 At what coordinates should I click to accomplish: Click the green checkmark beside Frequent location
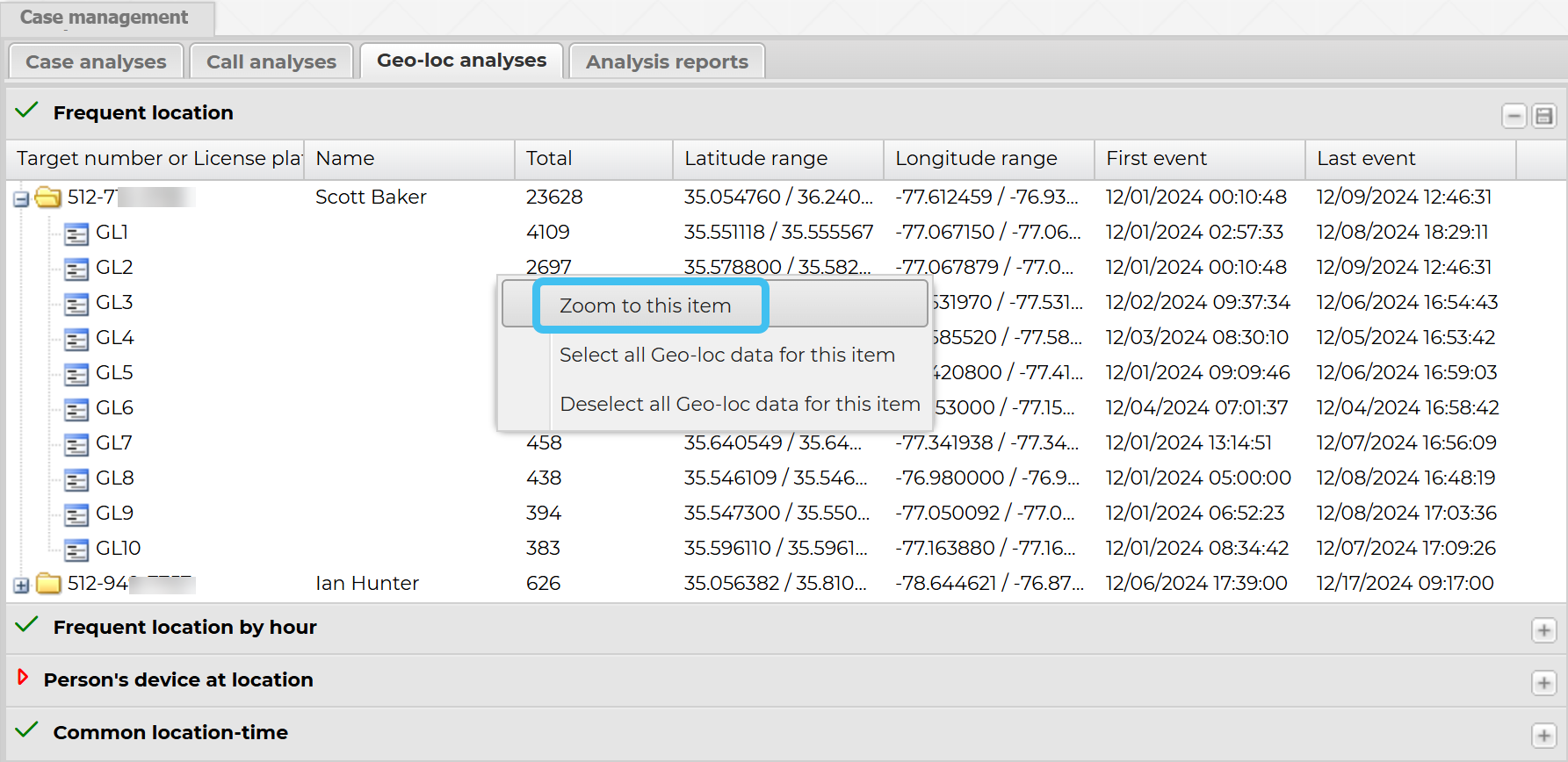(27, 111)
